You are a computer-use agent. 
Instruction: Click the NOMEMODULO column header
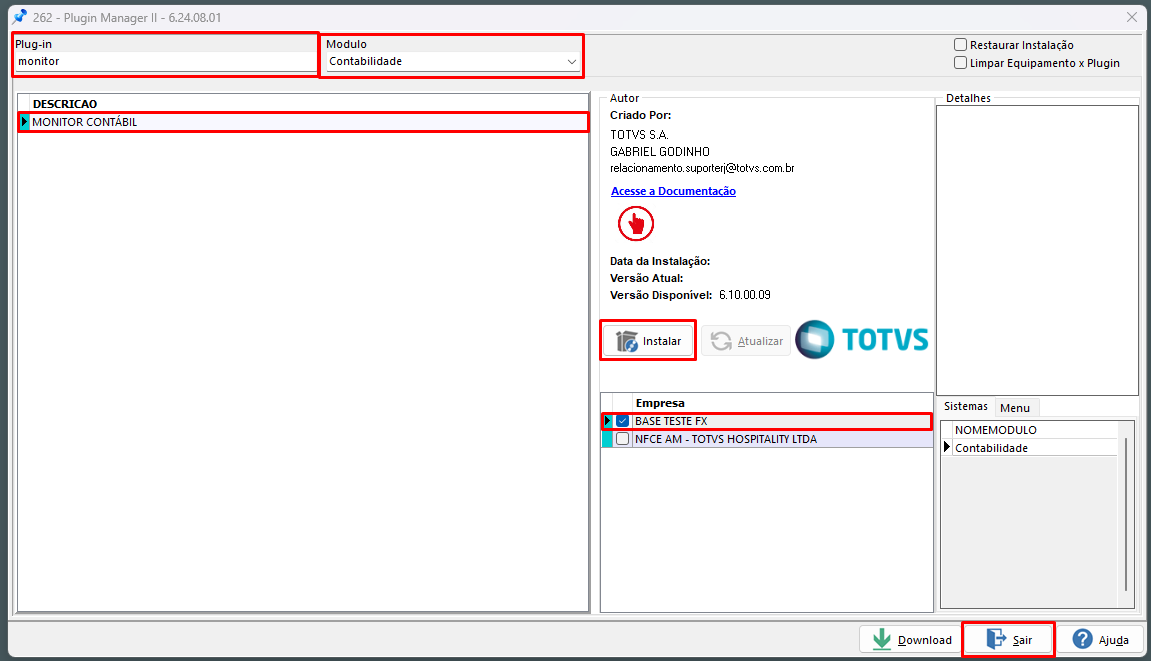(x=1035, y=430)
